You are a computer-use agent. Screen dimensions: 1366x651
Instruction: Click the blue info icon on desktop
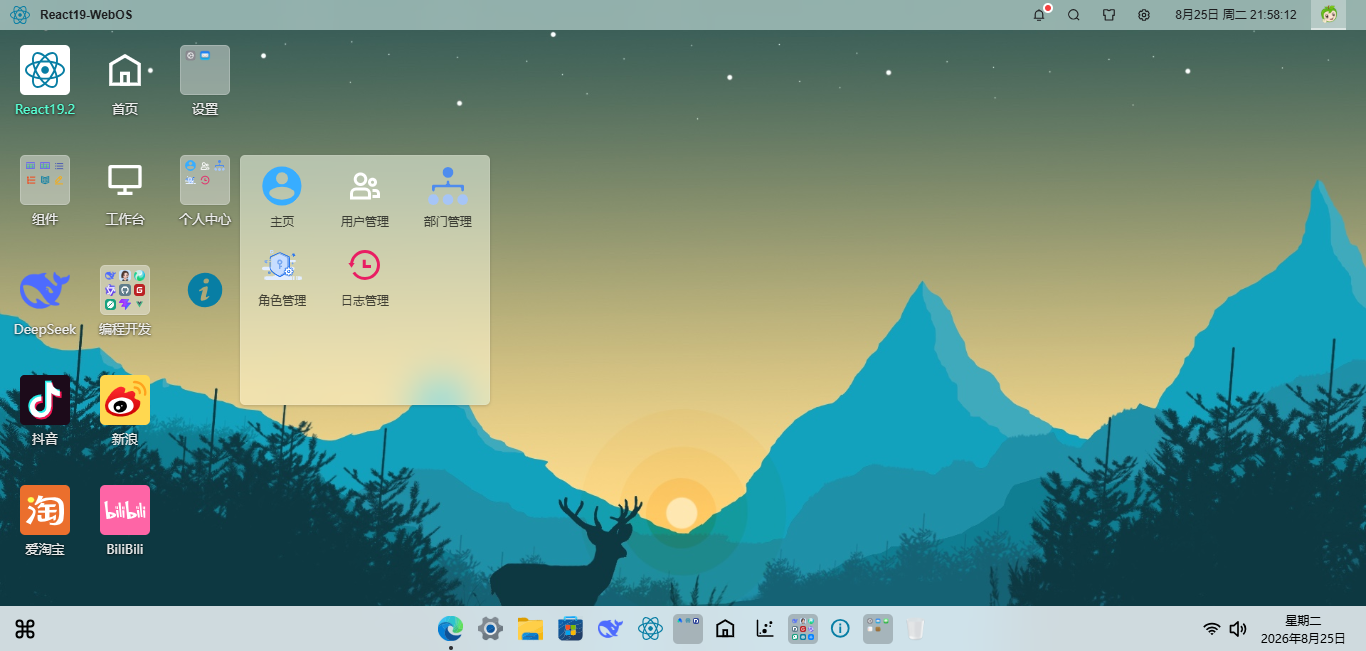(x=205, y=290)
